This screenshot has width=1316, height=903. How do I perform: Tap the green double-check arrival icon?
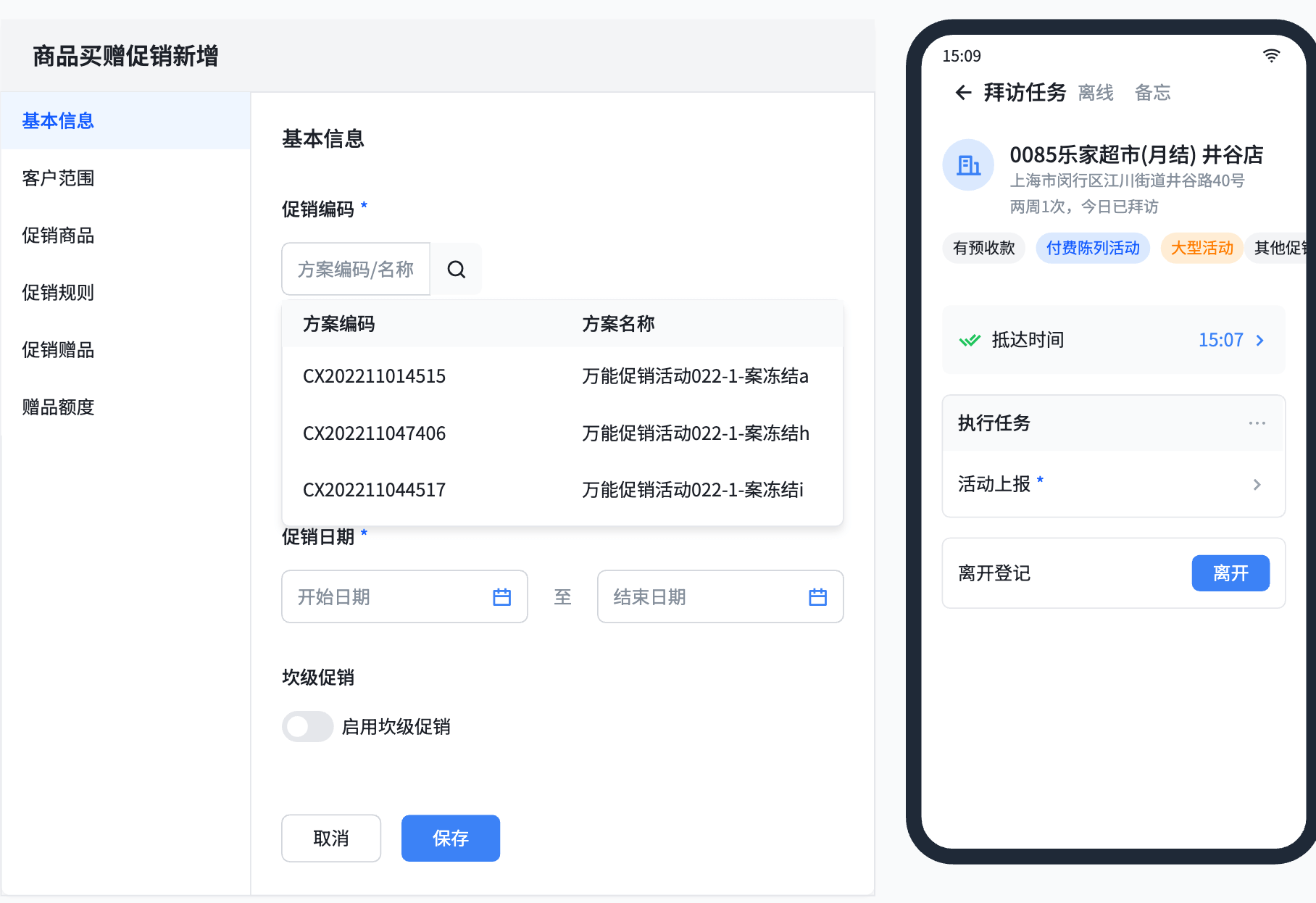click(970, 340)
